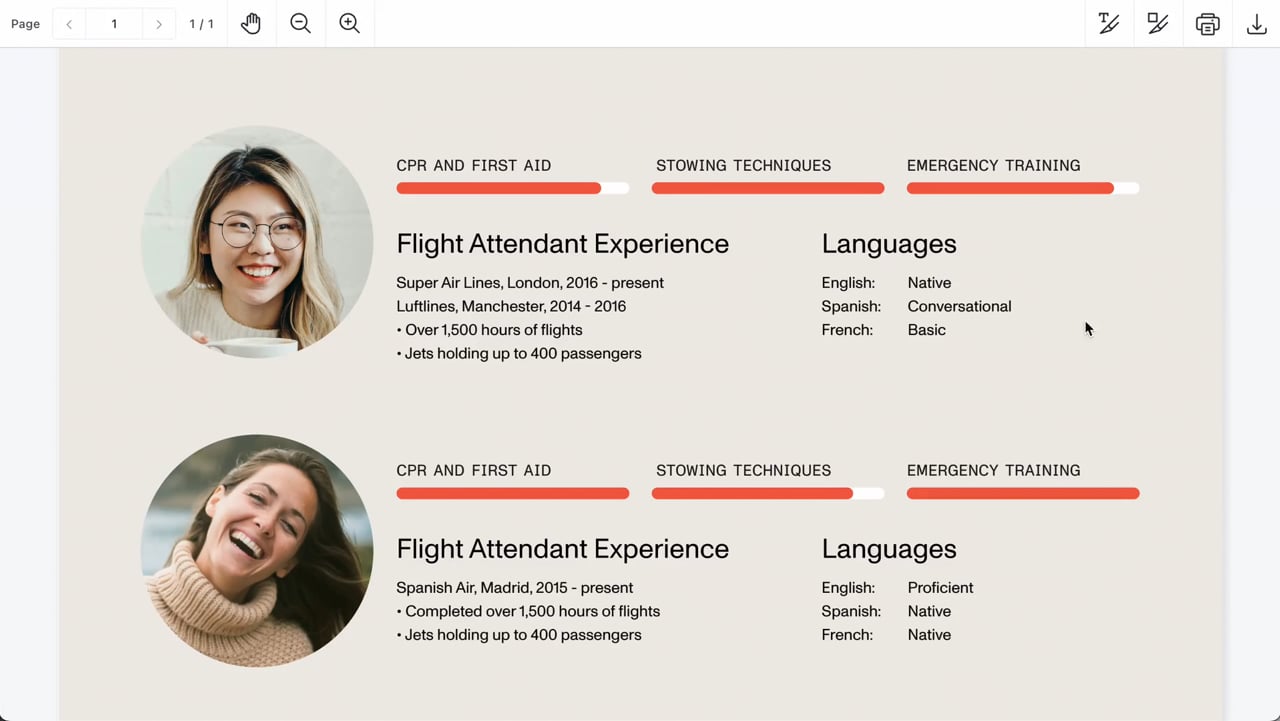Click the first Flight Attendant Experience heading
The width and height of the screenshot is (1280, 721).
(x=562, y=244)
